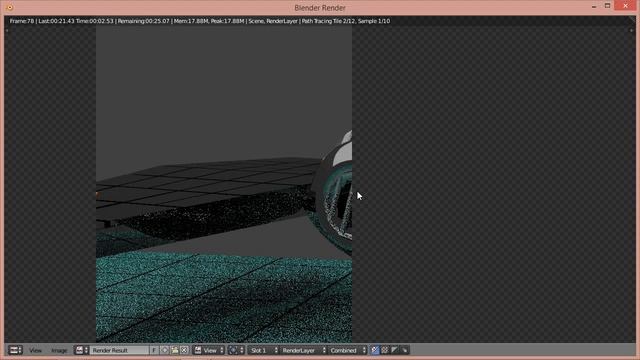Click the new image plus icon
Image resolution: width=640 pixels, height=360 pixels.
pos(164,350)
